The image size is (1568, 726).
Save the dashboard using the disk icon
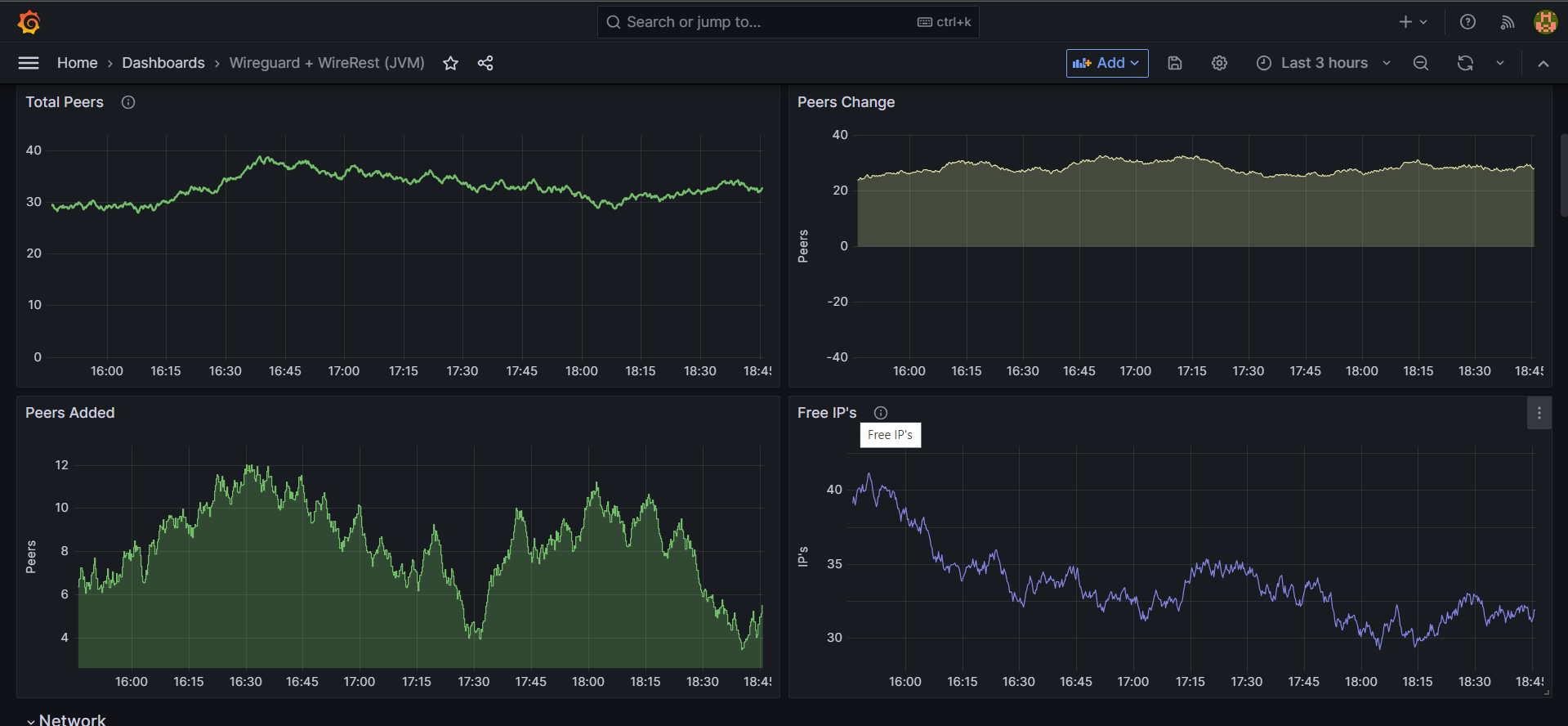[x=1175, y=63]
